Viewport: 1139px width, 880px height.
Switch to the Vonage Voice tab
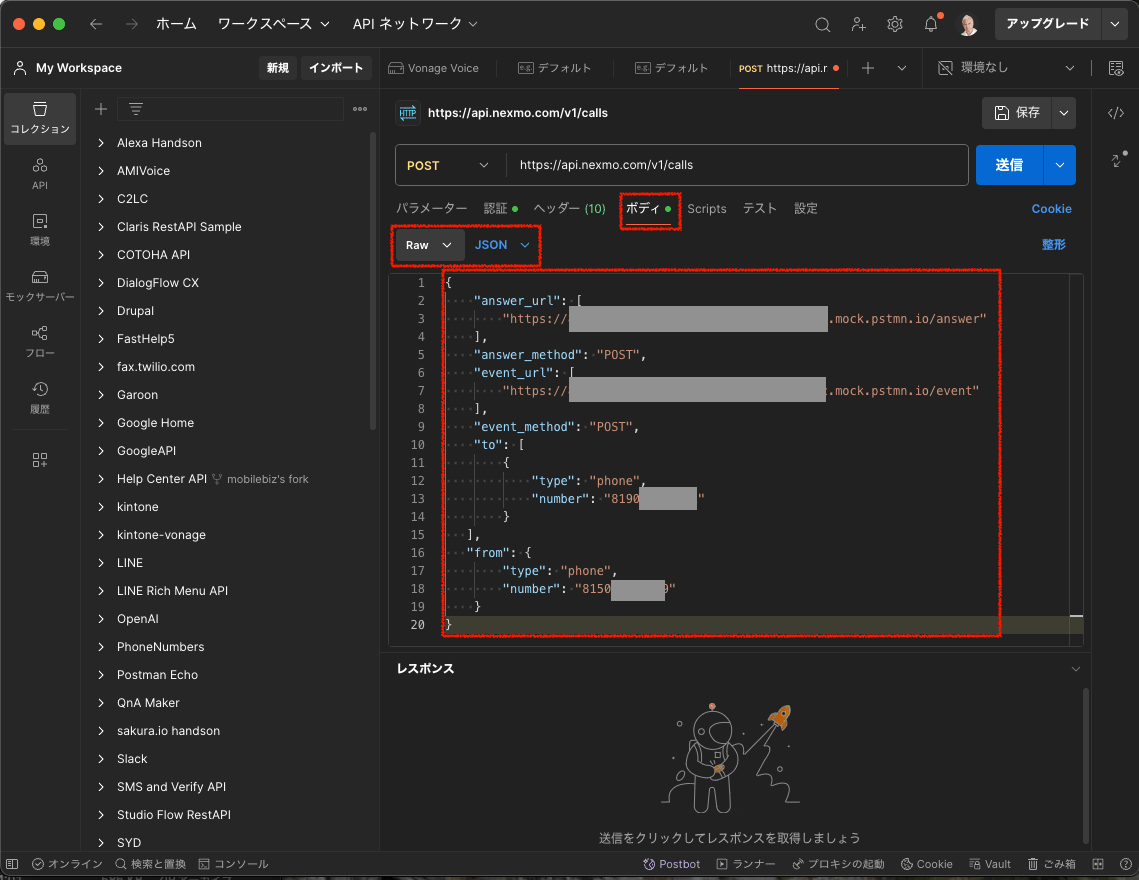[x=434, y=68]
